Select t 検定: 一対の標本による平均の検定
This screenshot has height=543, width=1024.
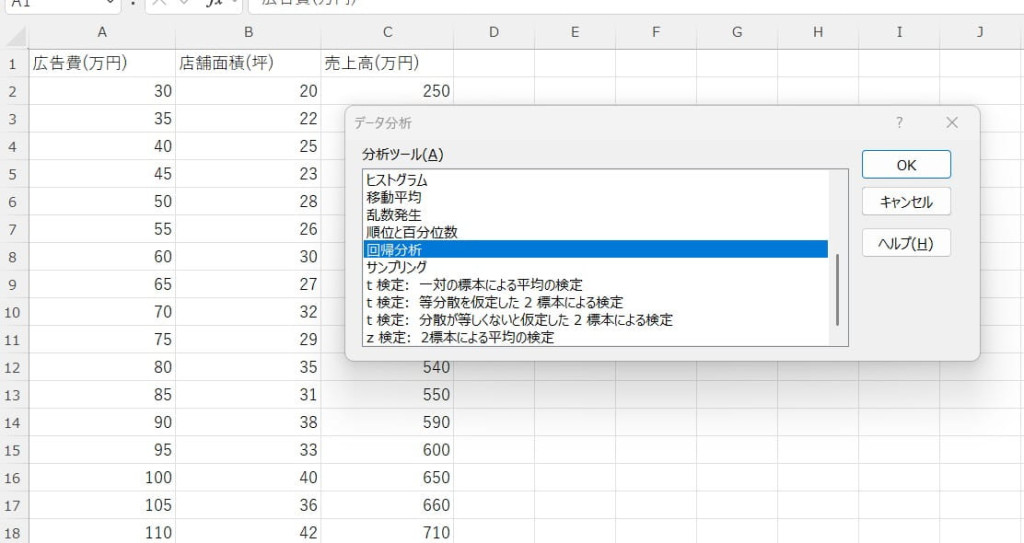[474, 285]
